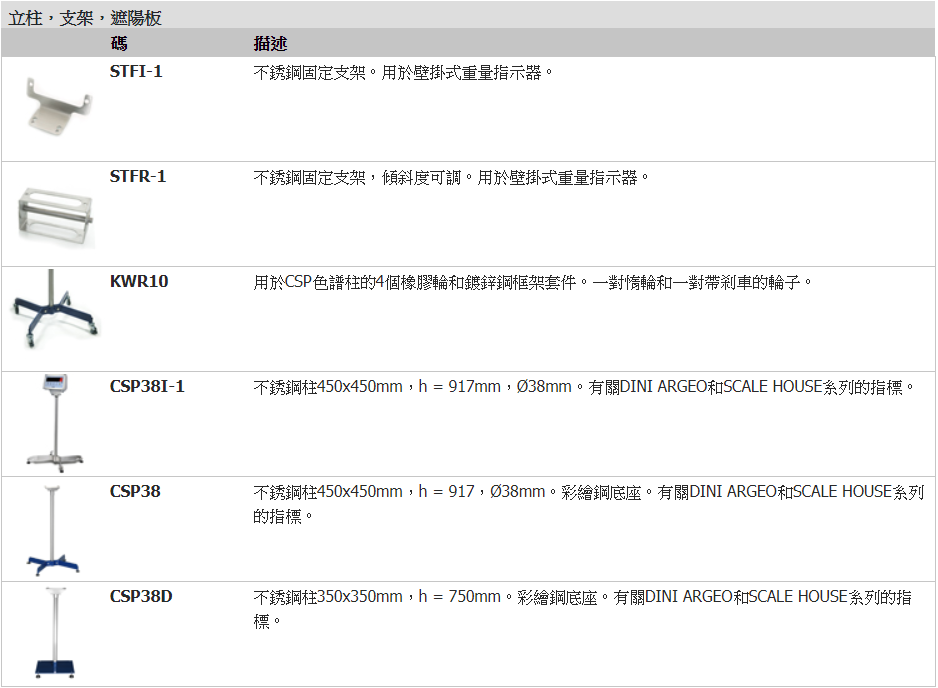Viewport: 938px width, 688px height.
Task: Open the STFR-1 product code
Action: [138, 177]
